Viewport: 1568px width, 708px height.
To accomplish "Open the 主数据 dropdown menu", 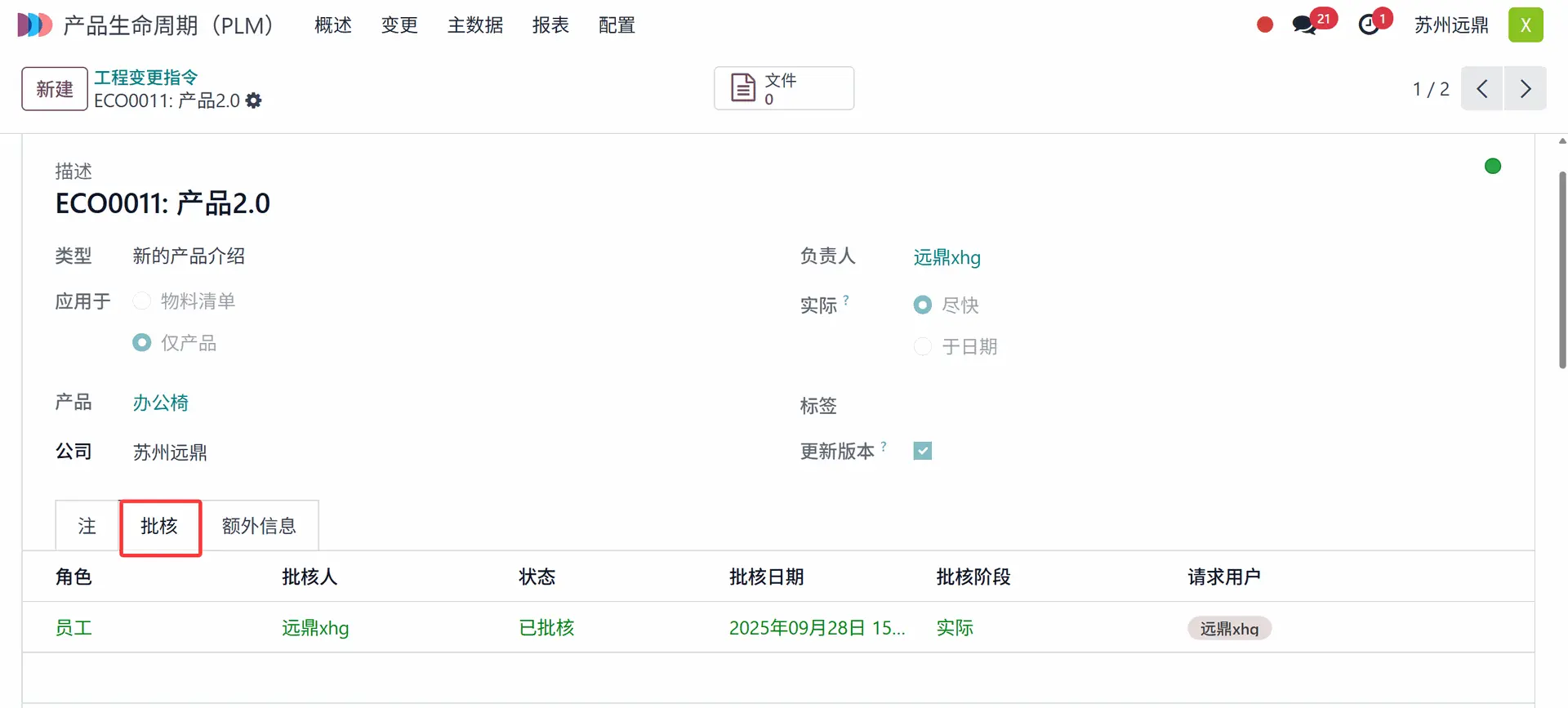I will tap(474, 25).
